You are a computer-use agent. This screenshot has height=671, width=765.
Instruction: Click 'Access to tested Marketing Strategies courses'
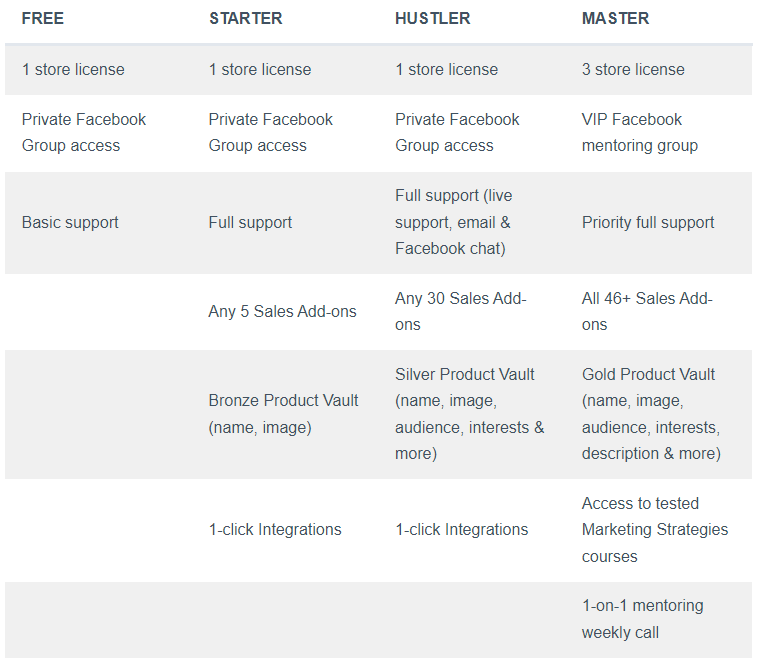[655, 529]
